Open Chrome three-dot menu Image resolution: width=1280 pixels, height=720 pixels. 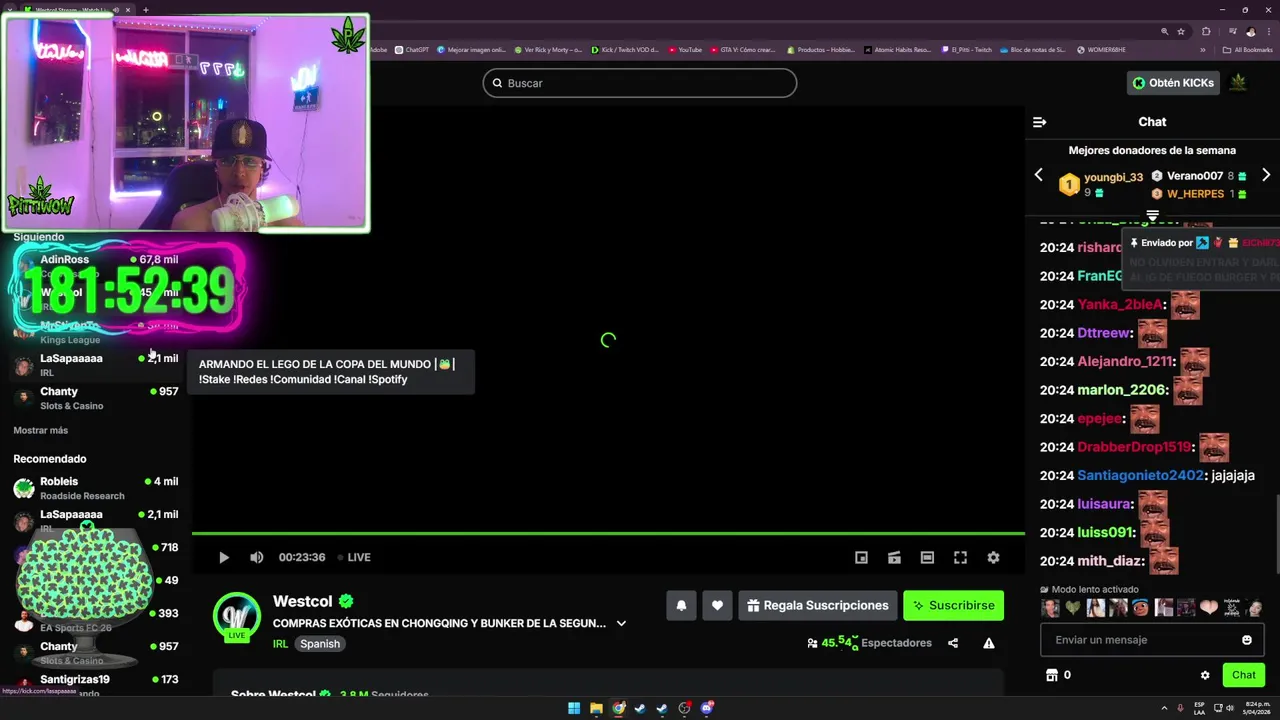(1270, 31)
